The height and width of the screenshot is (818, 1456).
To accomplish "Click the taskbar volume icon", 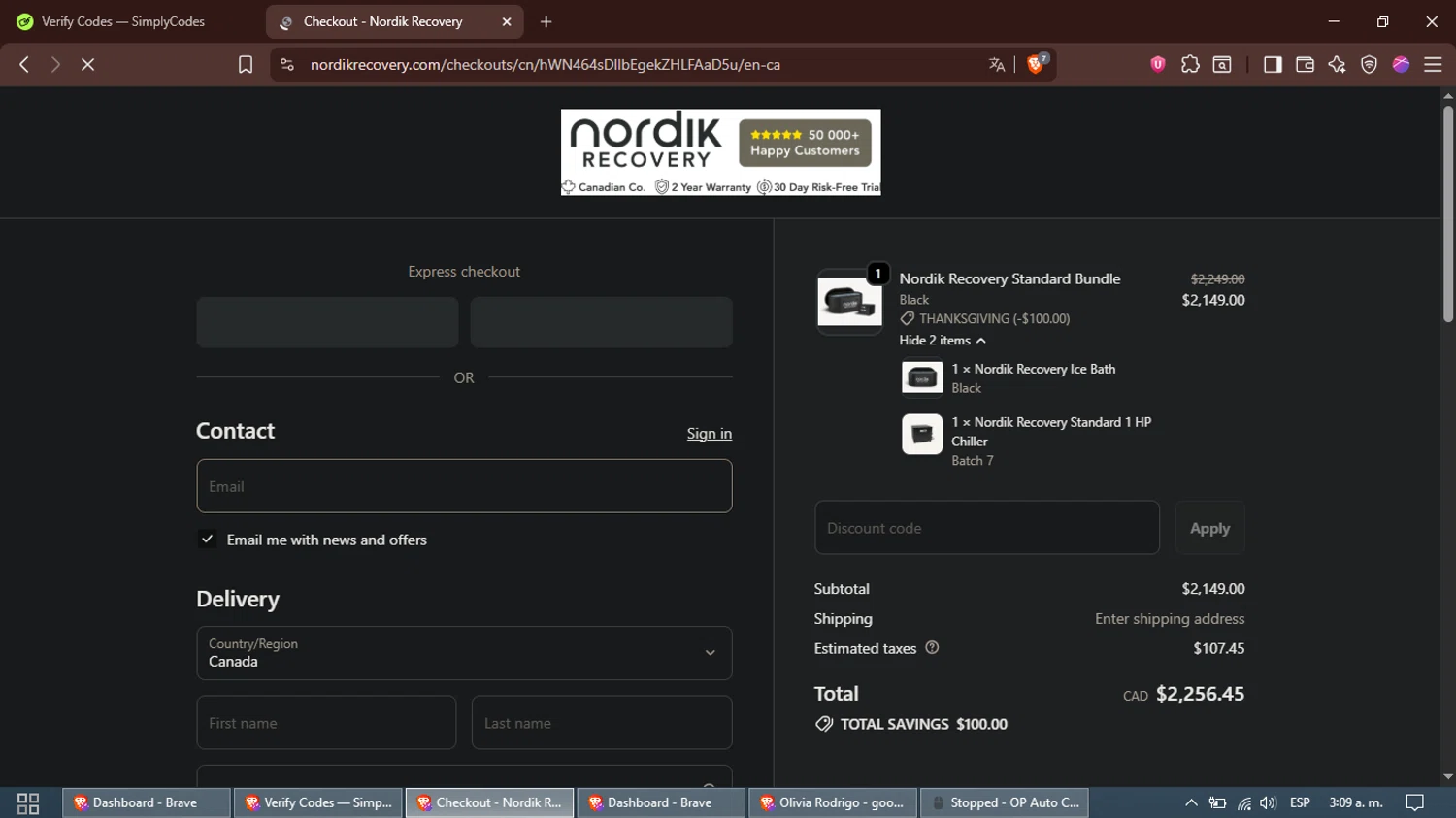I will [1268, 802].
